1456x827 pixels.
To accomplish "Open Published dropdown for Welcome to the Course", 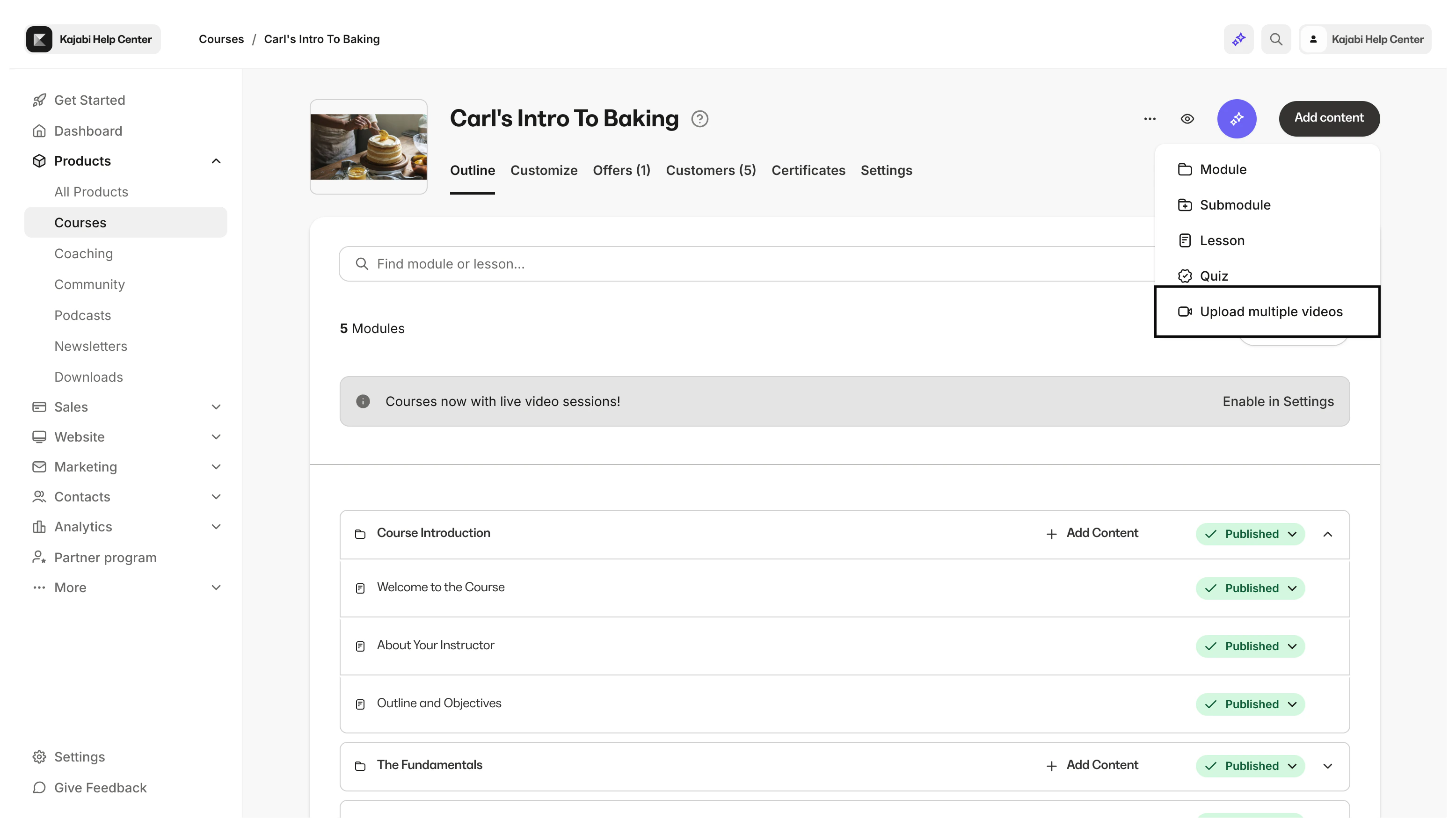I will [x=1250, y=588].
